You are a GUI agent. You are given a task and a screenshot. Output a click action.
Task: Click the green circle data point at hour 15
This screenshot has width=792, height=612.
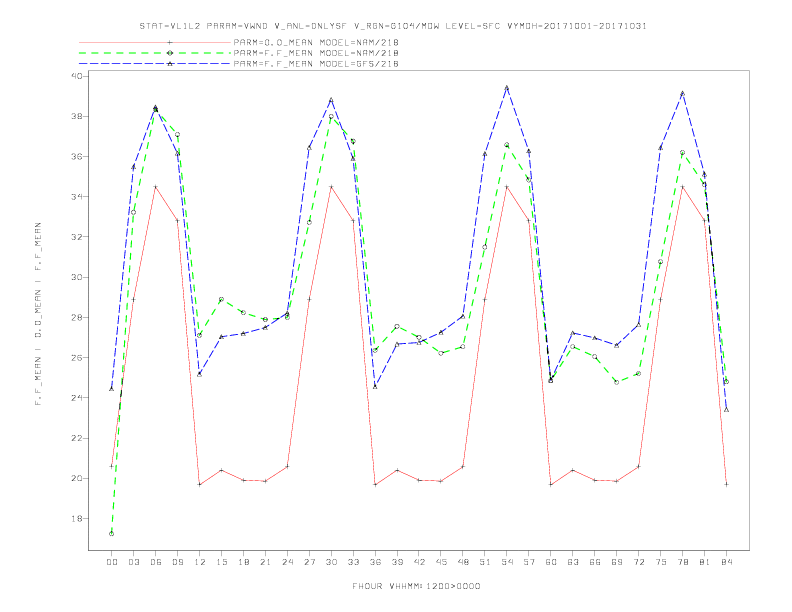point(221,299)
